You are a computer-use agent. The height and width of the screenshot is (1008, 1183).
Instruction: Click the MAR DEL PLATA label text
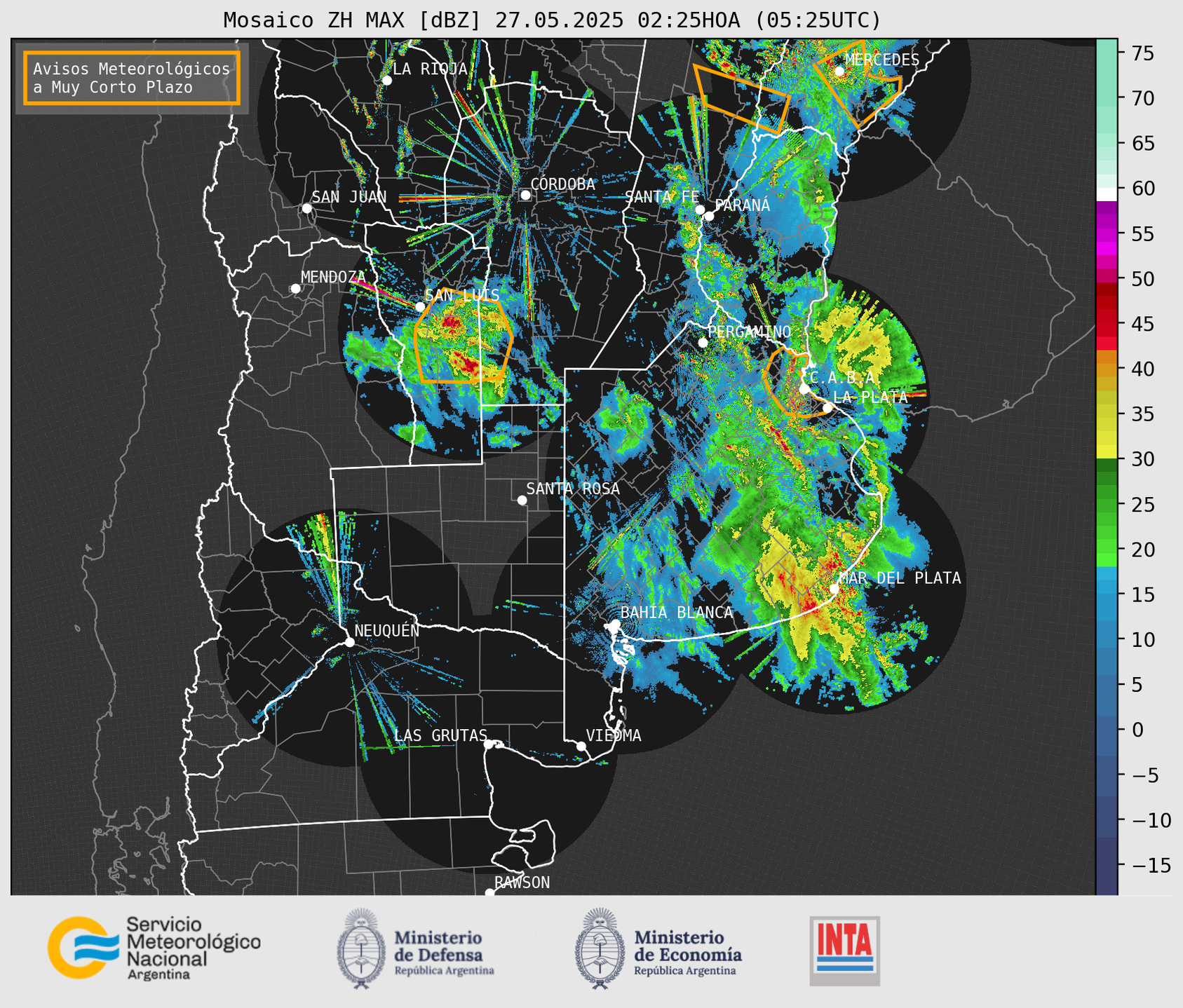click(x=900, y=578)
